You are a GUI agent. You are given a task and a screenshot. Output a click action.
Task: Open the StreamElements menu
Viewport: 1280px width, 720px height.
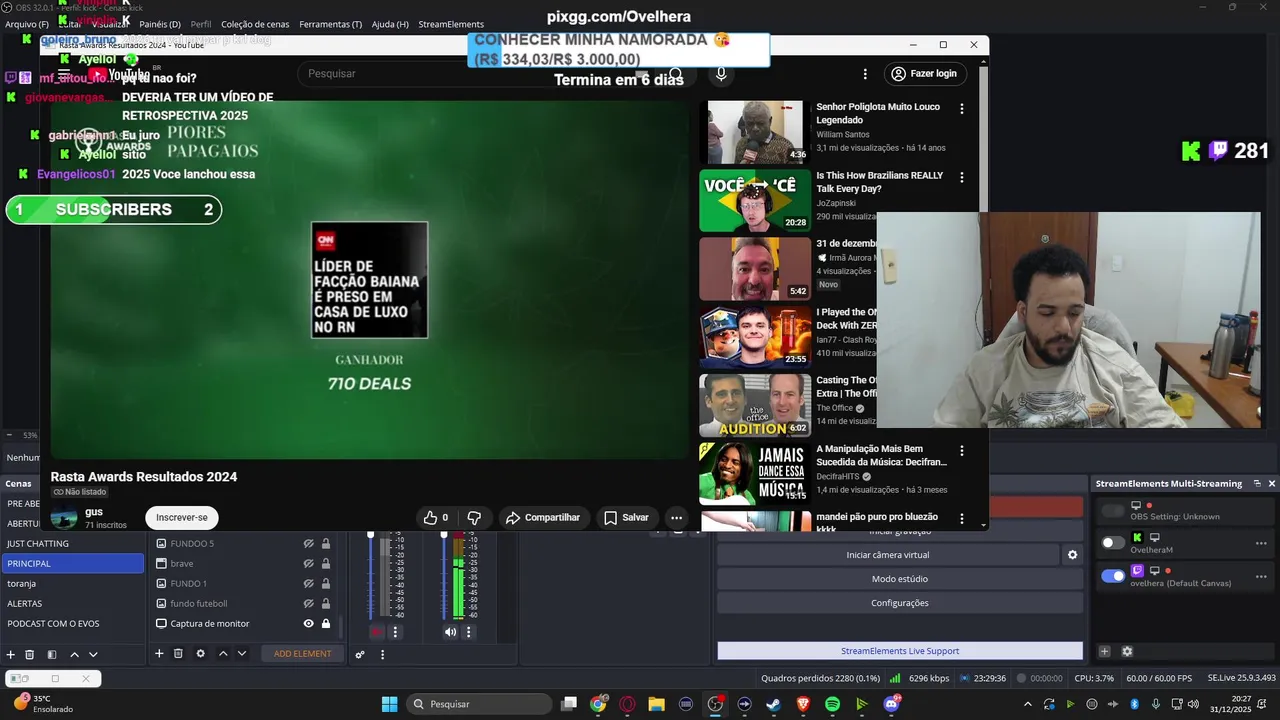[451, 24]
